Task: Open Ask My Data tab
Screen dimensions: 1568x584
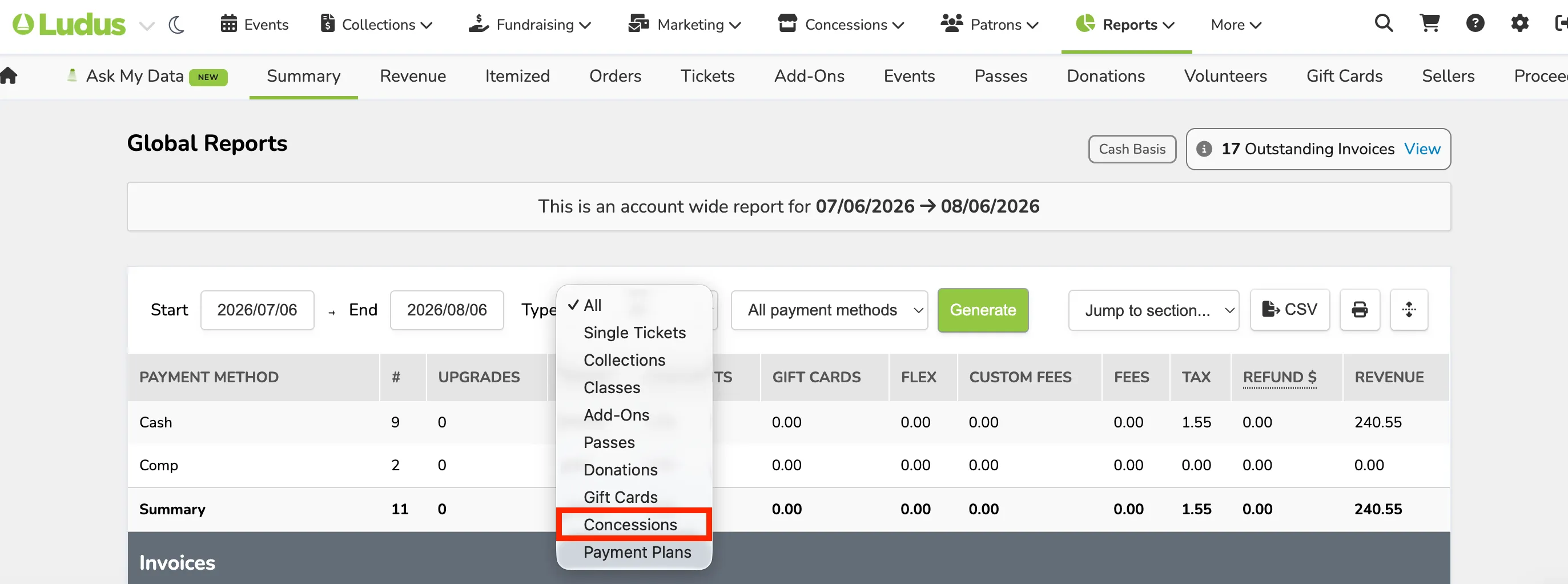Action: [x=146, y=76]
